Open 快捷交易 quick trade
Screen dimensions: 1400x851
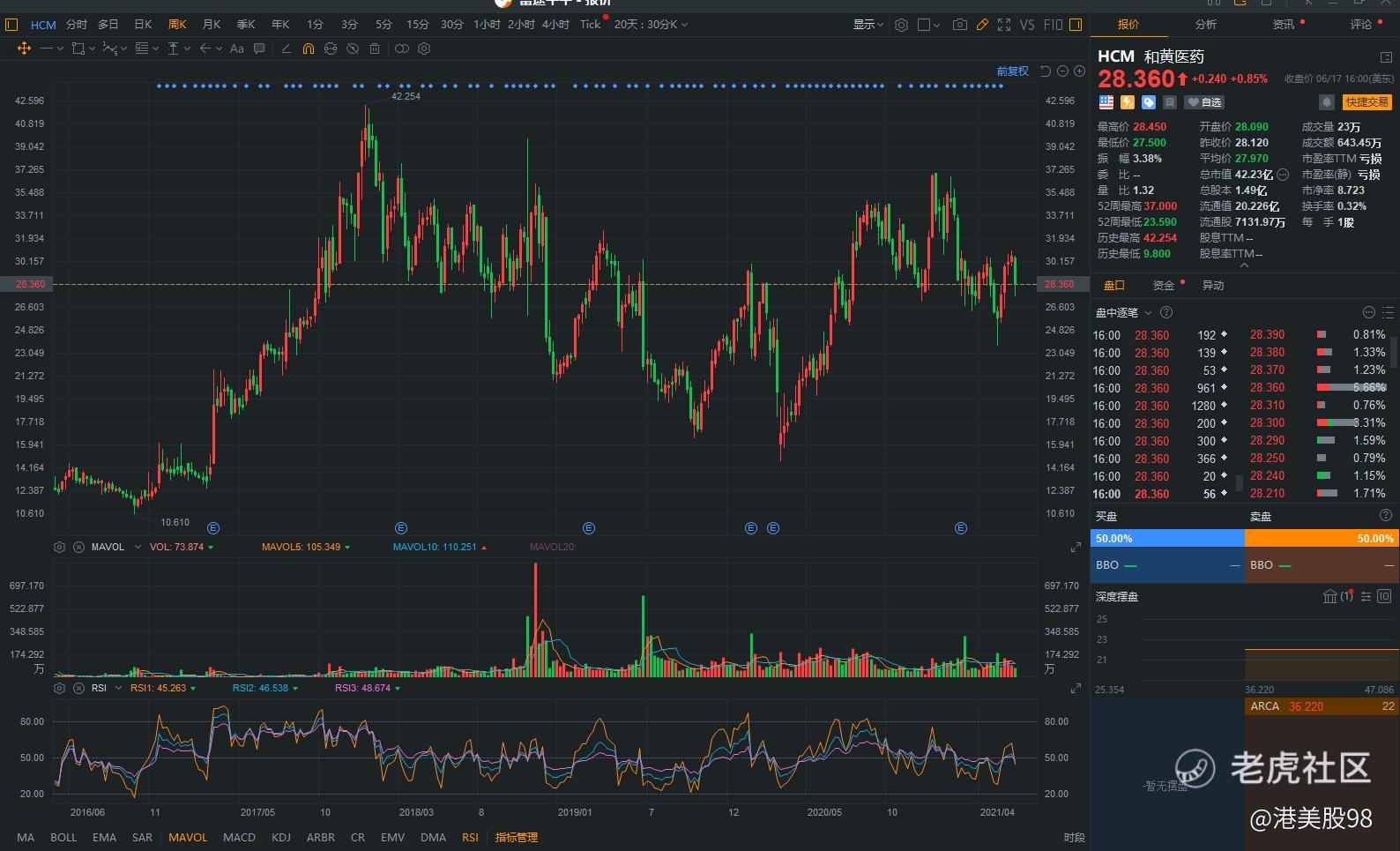(1367, 102)
